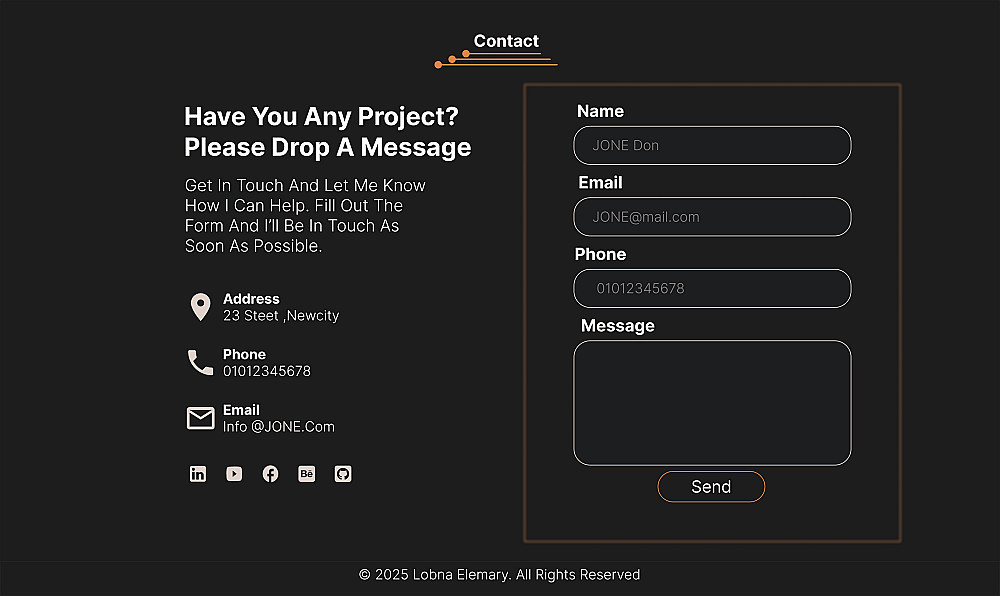Visit the Facebook profile icon
The width and height of the screenshot is (1000, 596).
270,474
